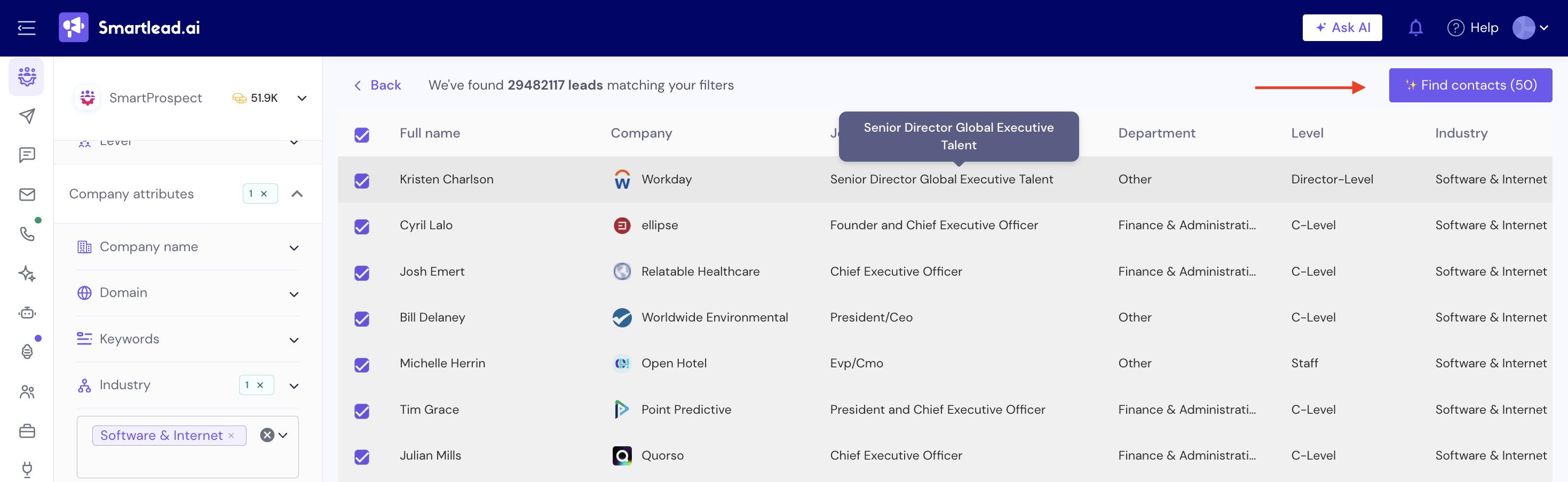1568x482 pixels.
Task: Click the Company column header
Action: 641,133
